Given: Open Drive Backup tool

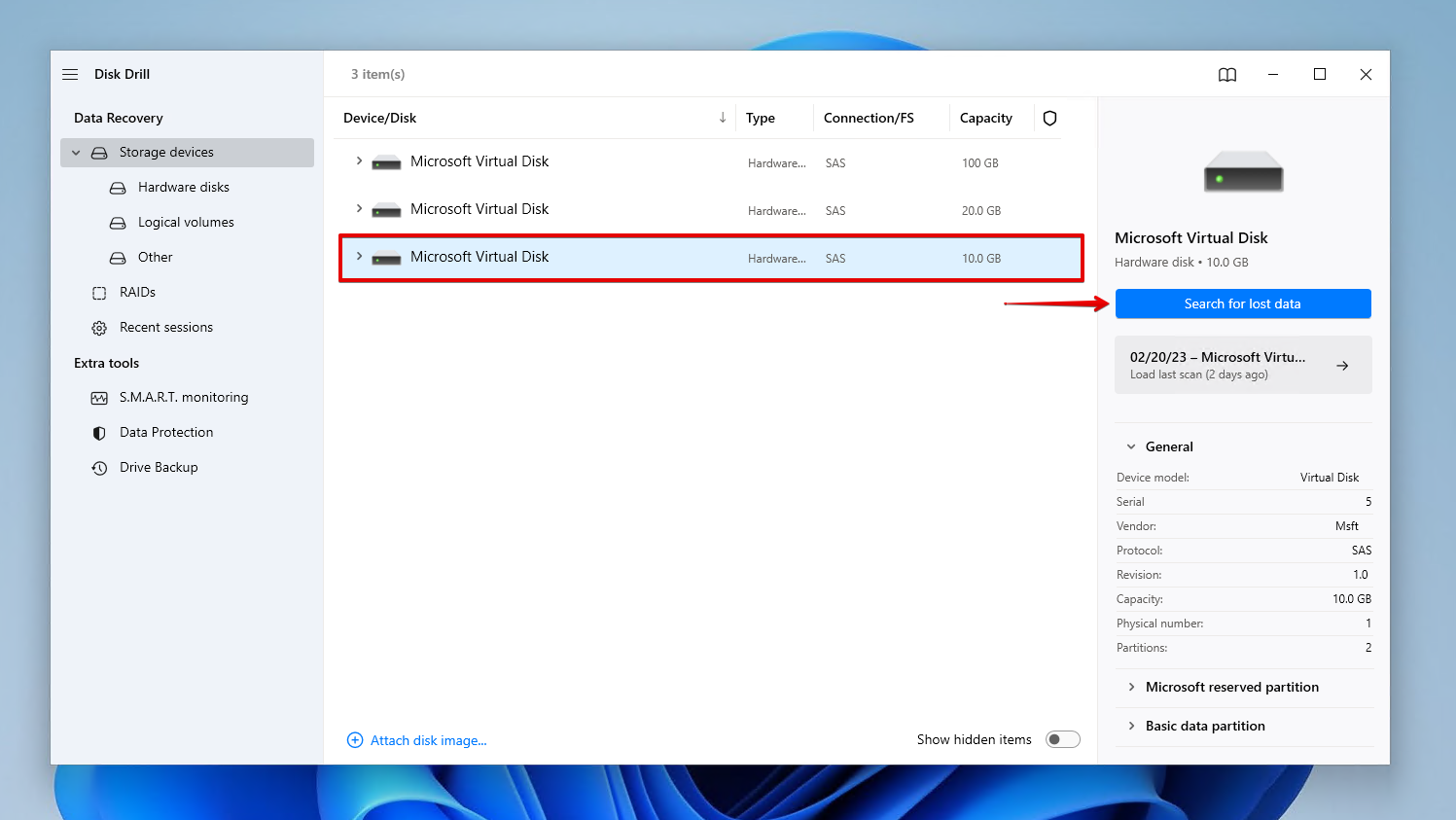Looking at the screenshot, I should point(159,467).
